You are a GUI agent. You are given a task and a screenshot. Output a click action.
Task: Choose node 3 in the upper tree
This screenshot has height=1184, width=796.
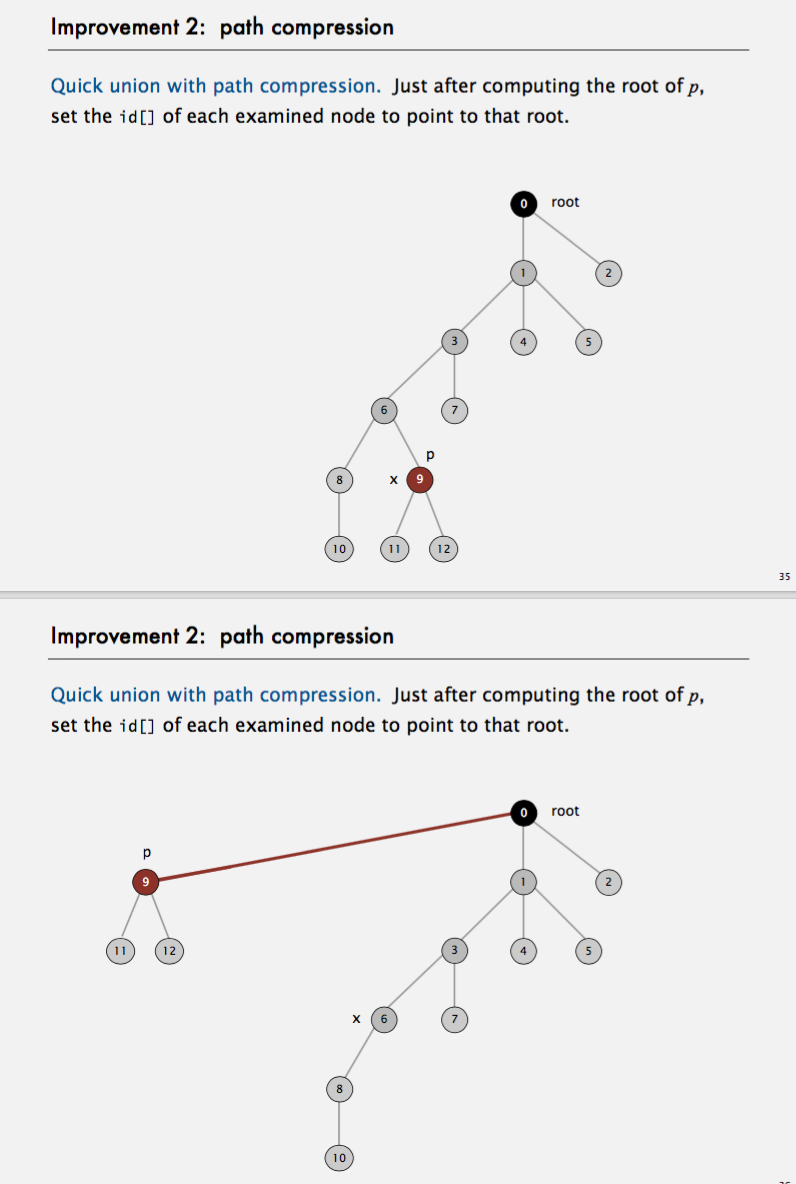click(455, 342)
